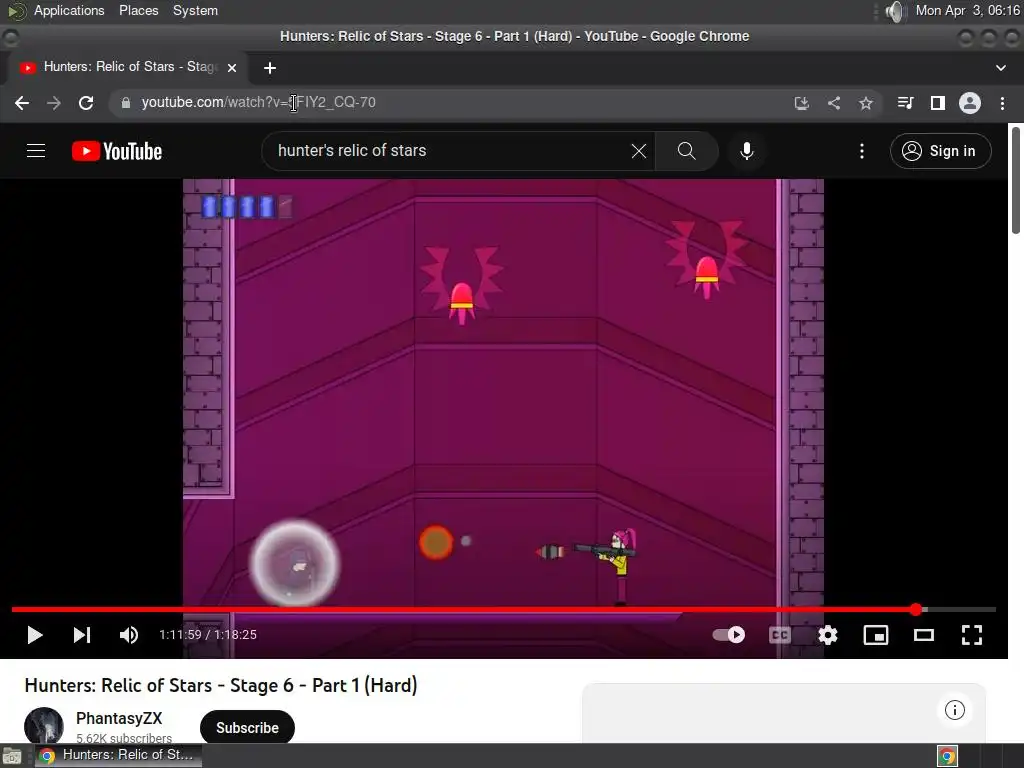Mute the video volume
Screen dimensions: 1024x768
[129, 635]
